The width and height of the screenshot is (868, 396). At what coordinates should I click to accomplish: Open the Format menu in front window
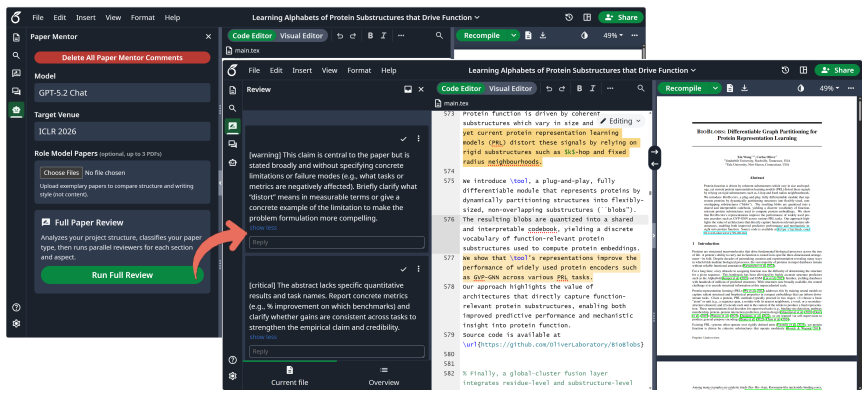(x=359, y=70)
